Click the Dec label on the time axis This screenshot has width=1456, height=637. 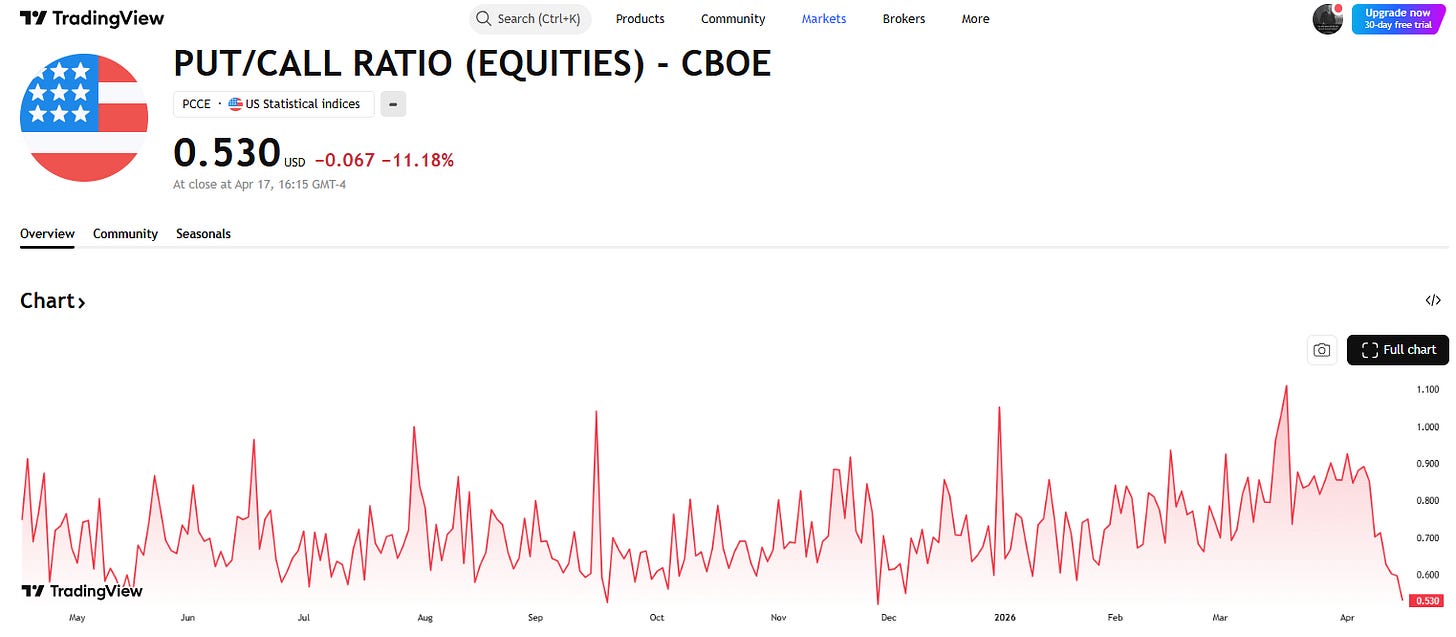(x=888, y=618)
